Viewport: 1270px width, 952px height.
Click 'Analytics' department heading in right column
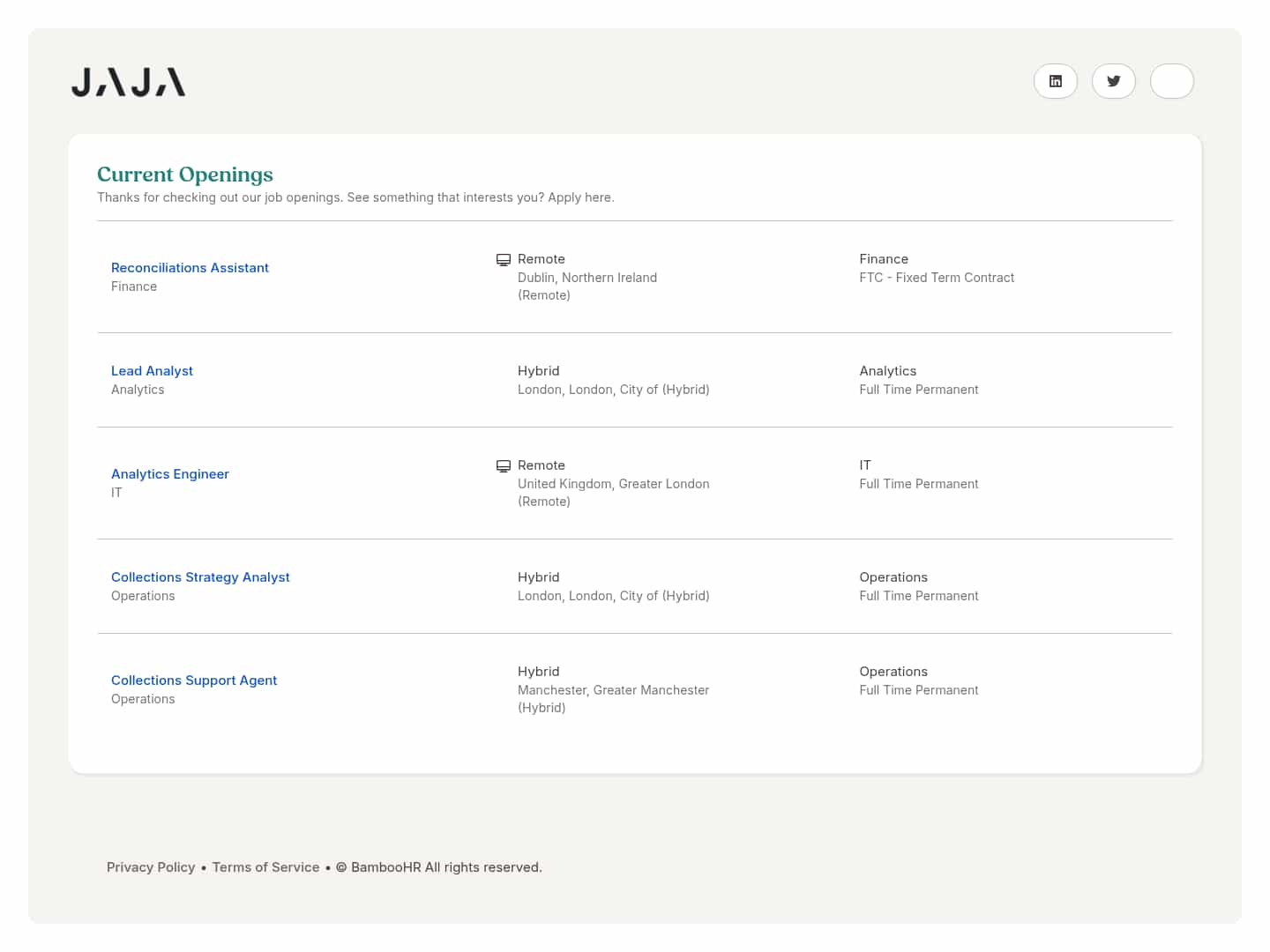coord(888,371)
